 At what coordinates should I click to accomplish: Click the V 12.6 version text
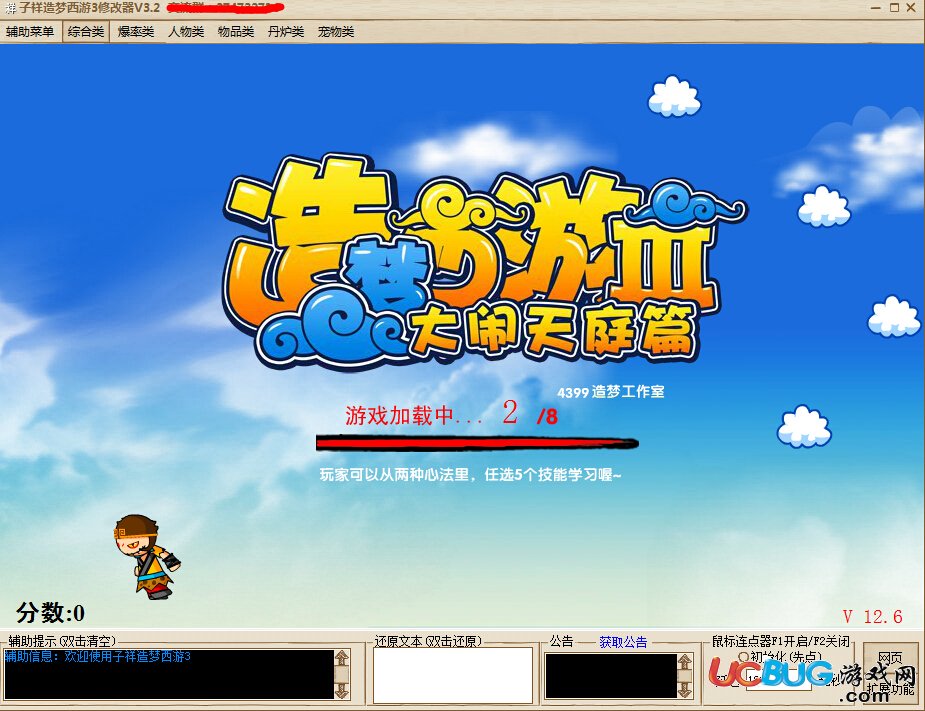click(x=872, y=617)
